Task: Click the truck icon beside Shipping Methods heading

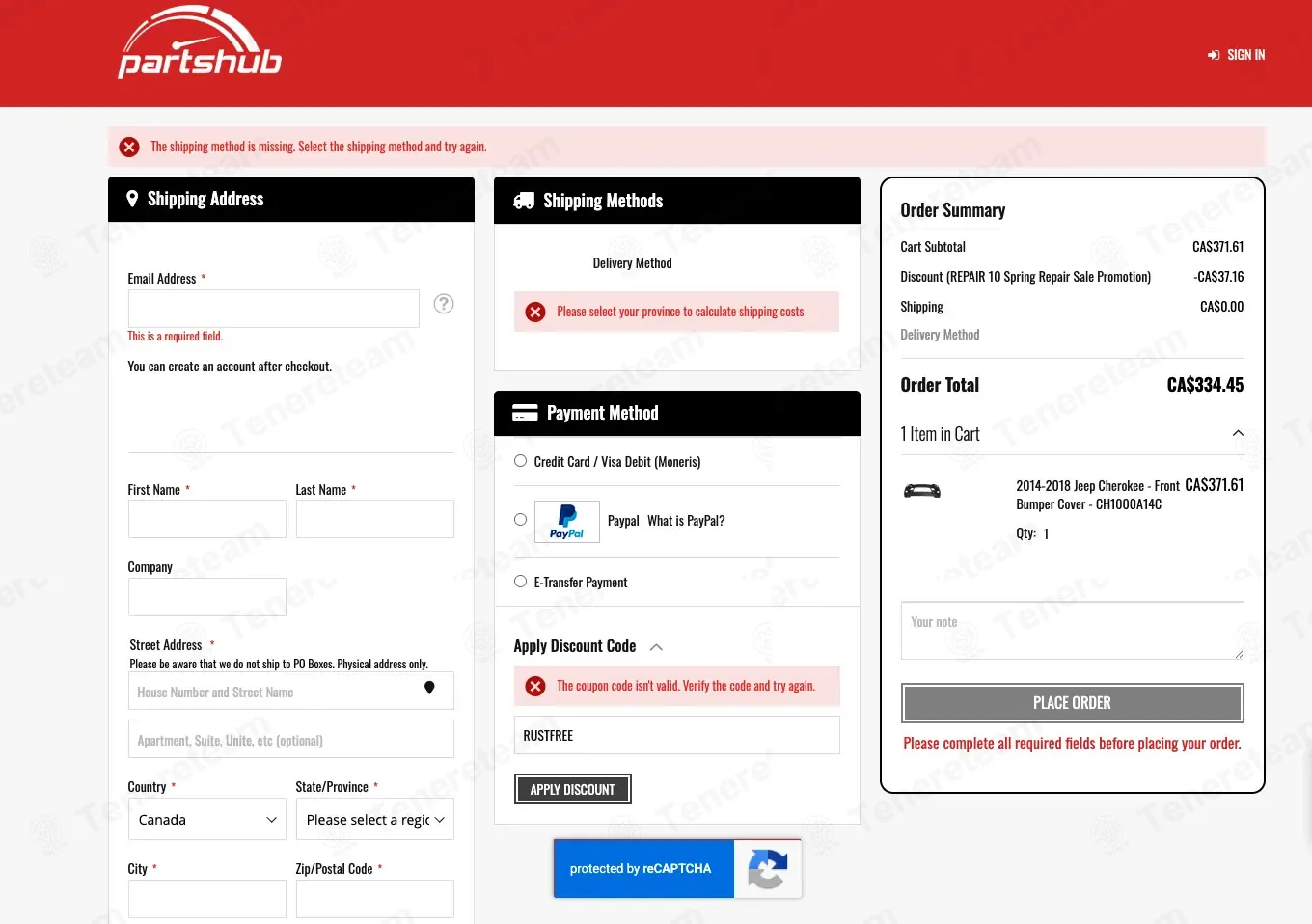Action: (x=524, y=201)
